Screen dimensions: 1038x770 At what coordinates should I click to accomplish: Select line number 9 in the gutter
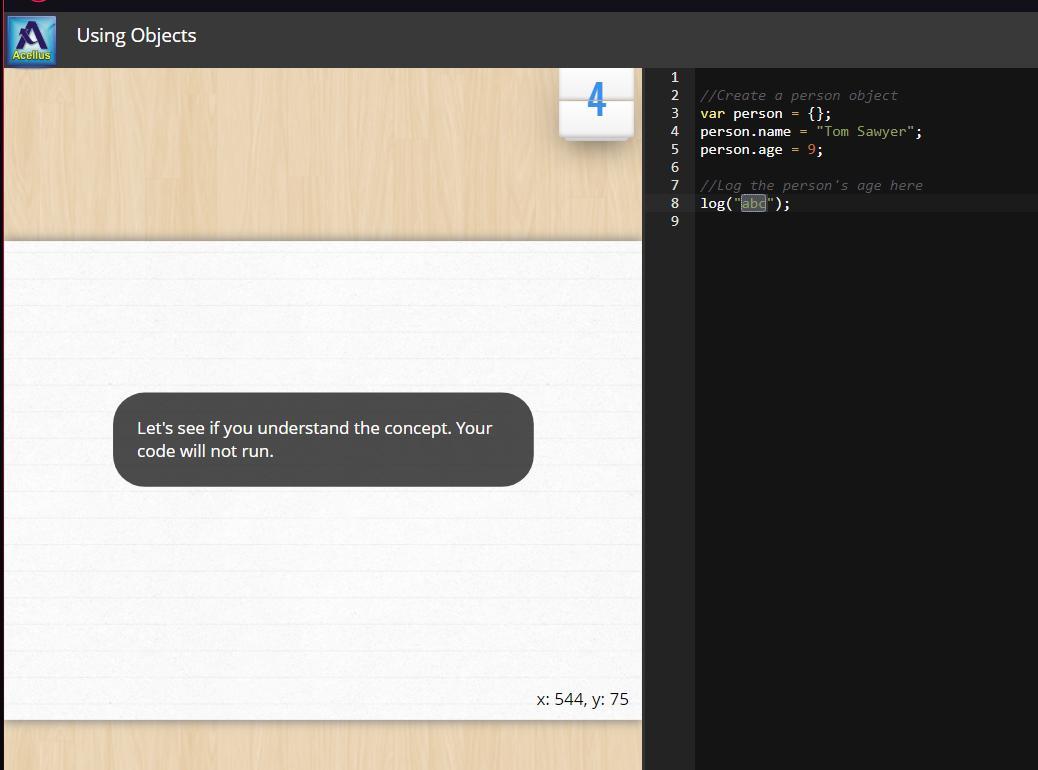click(x=675, y=222)
